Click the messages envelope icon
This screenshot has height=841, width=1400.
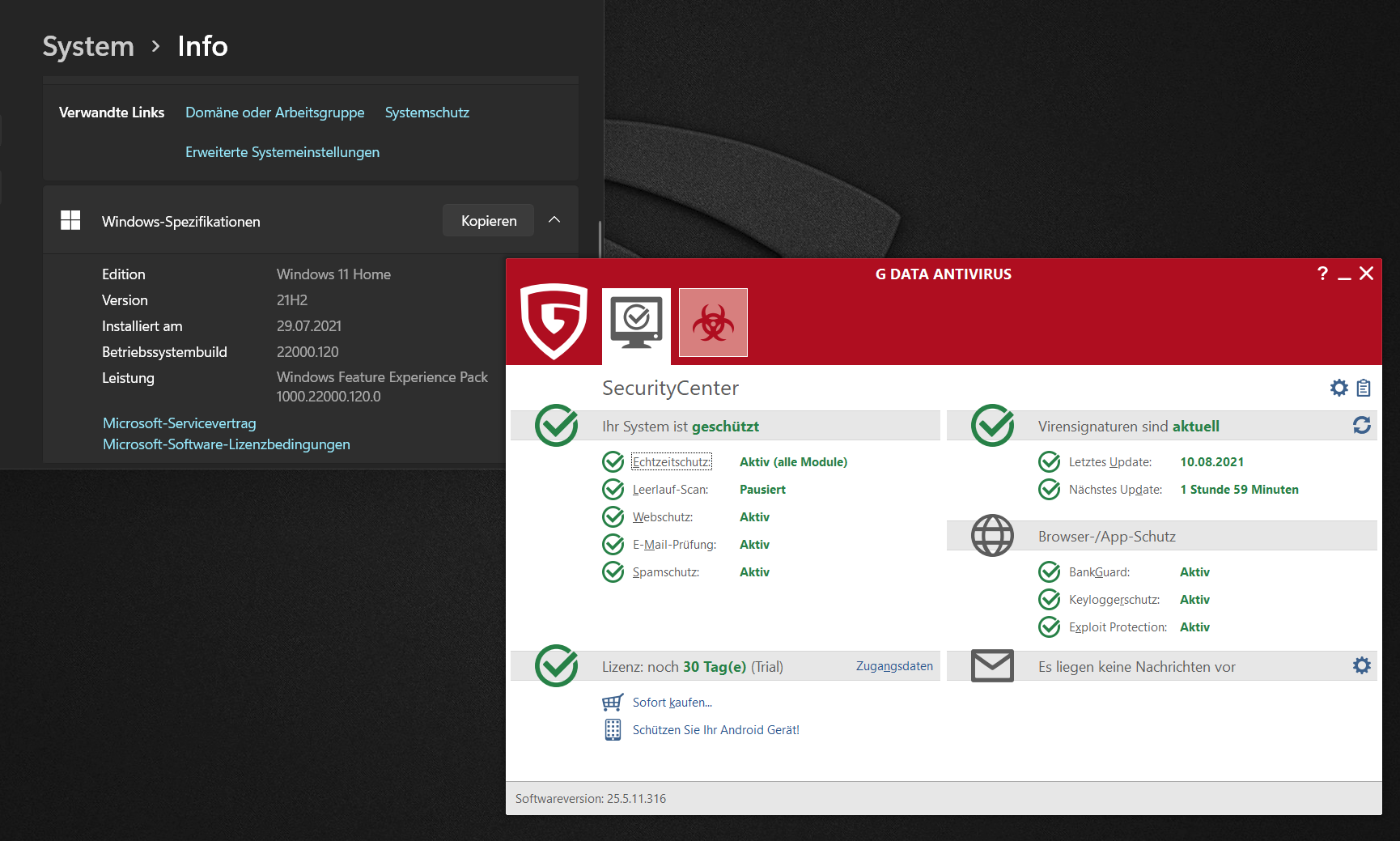tap(993, 665)
